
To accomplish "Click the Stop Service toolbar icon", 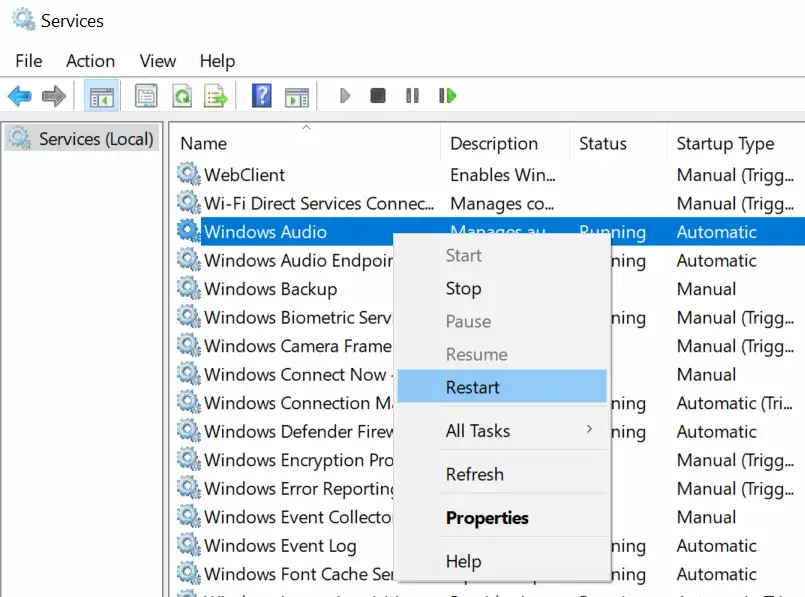I will pos(377,96).
